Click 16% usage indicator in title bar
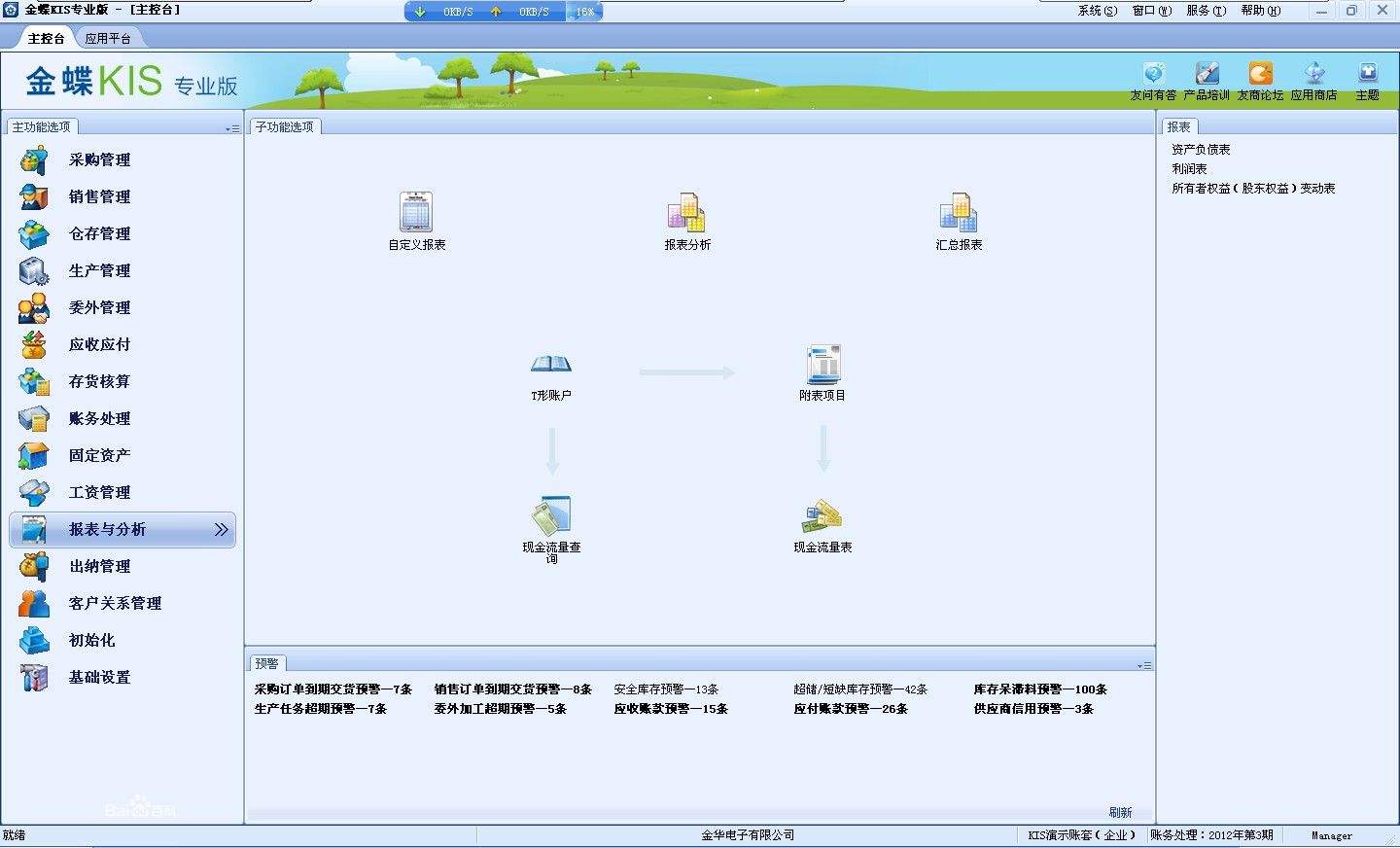Image resolution: width=1400 pixels, height=848 pixels. [584, 12]
